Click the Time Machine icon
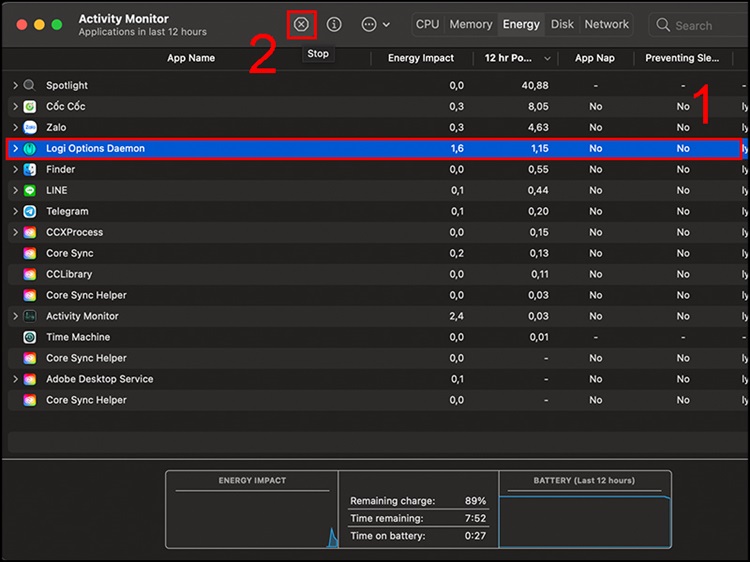This screenshot has width=750, height=562. (x=30, y=338)
